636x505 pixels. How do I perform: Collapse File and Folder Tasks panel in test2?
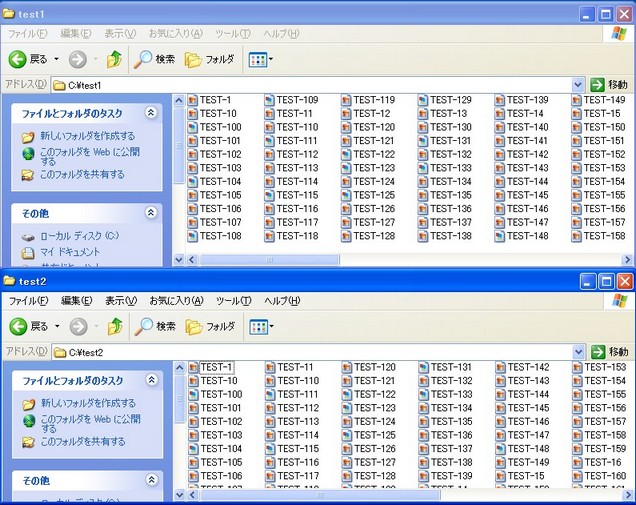point(151,381)
